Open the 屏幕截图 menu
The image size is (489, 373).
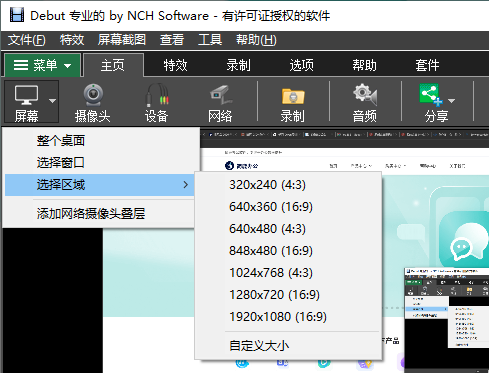click(122, 40)
